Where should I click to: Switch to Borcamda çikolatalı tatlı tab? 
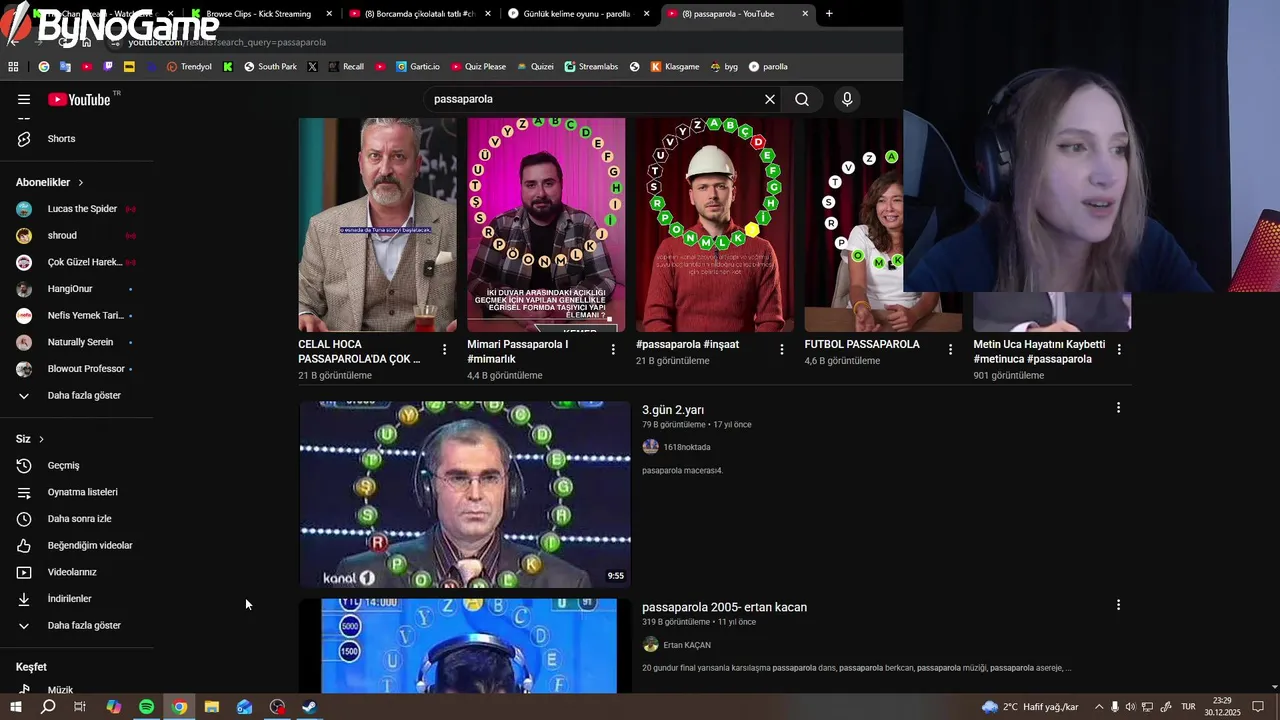[x=419, y=14]
